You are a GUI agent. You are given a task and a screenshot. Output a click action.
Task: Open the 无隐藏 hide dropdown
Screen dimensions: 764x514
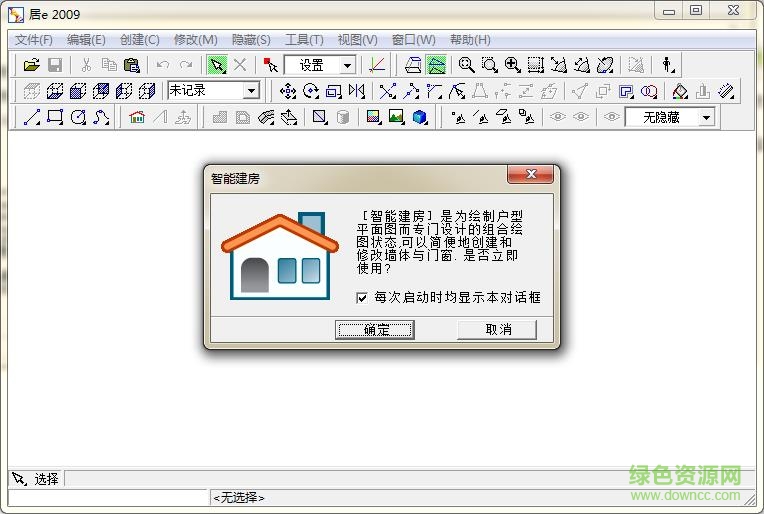click(x=706, y=117)
